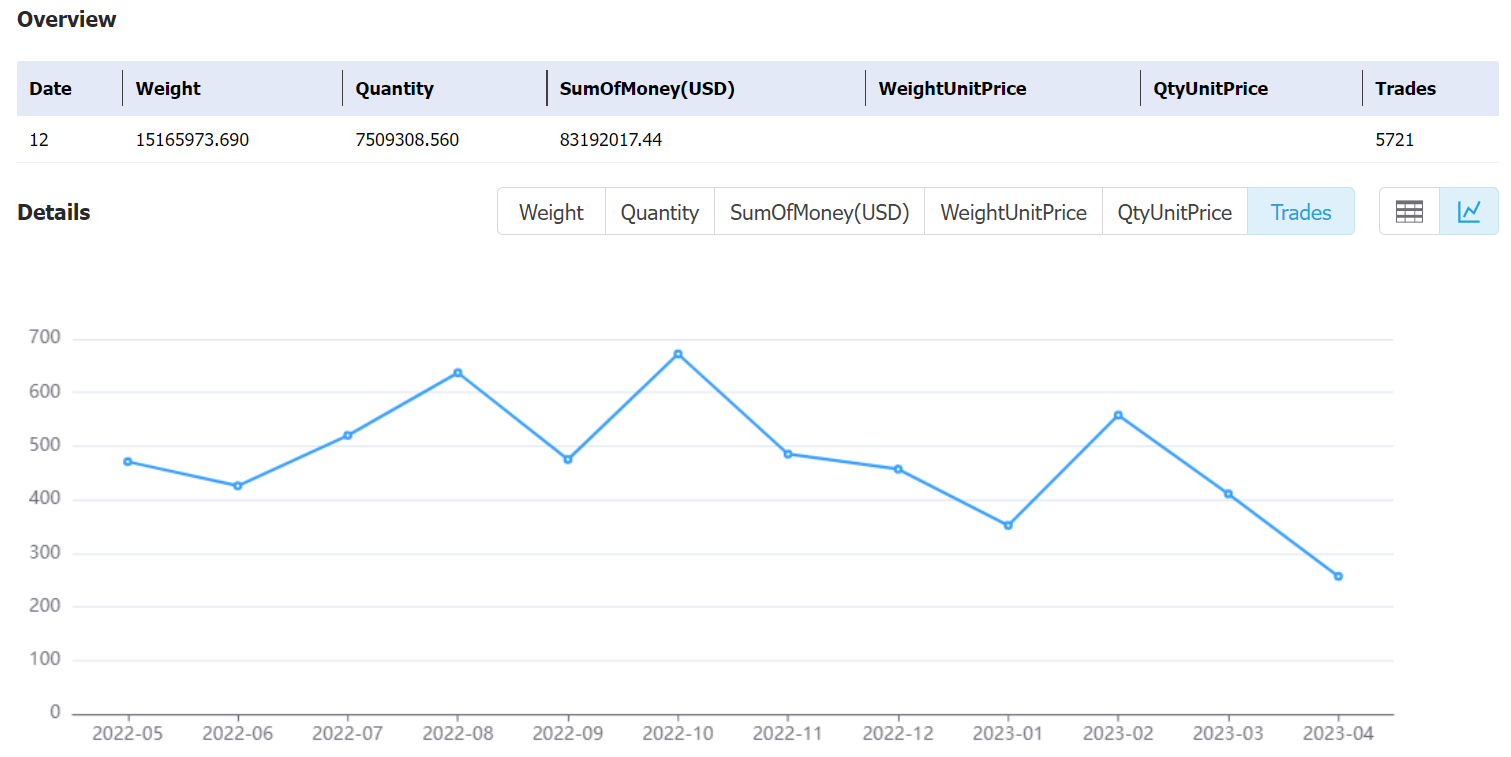The image size is (1511, 757).
Task: Click the Overview section heading
Action: [x=67, y=19]
